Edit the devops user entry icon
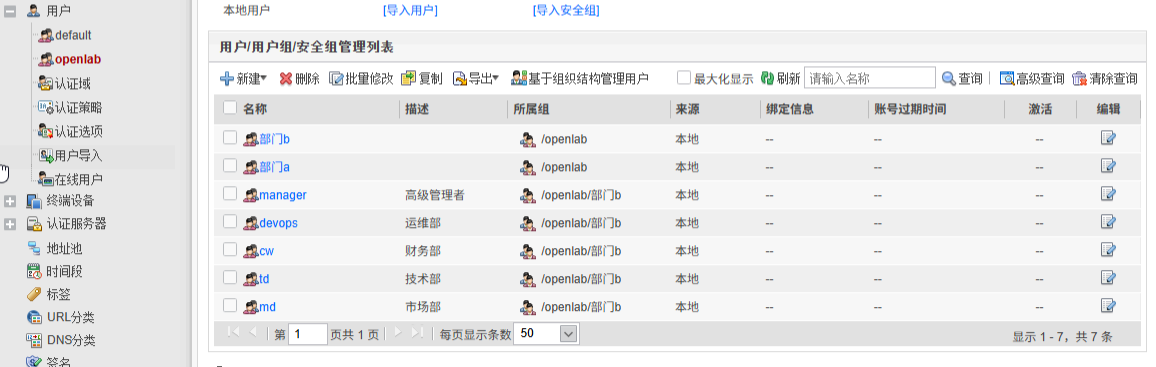This screenshot has width=1156, height=367. click(1107, 222)
